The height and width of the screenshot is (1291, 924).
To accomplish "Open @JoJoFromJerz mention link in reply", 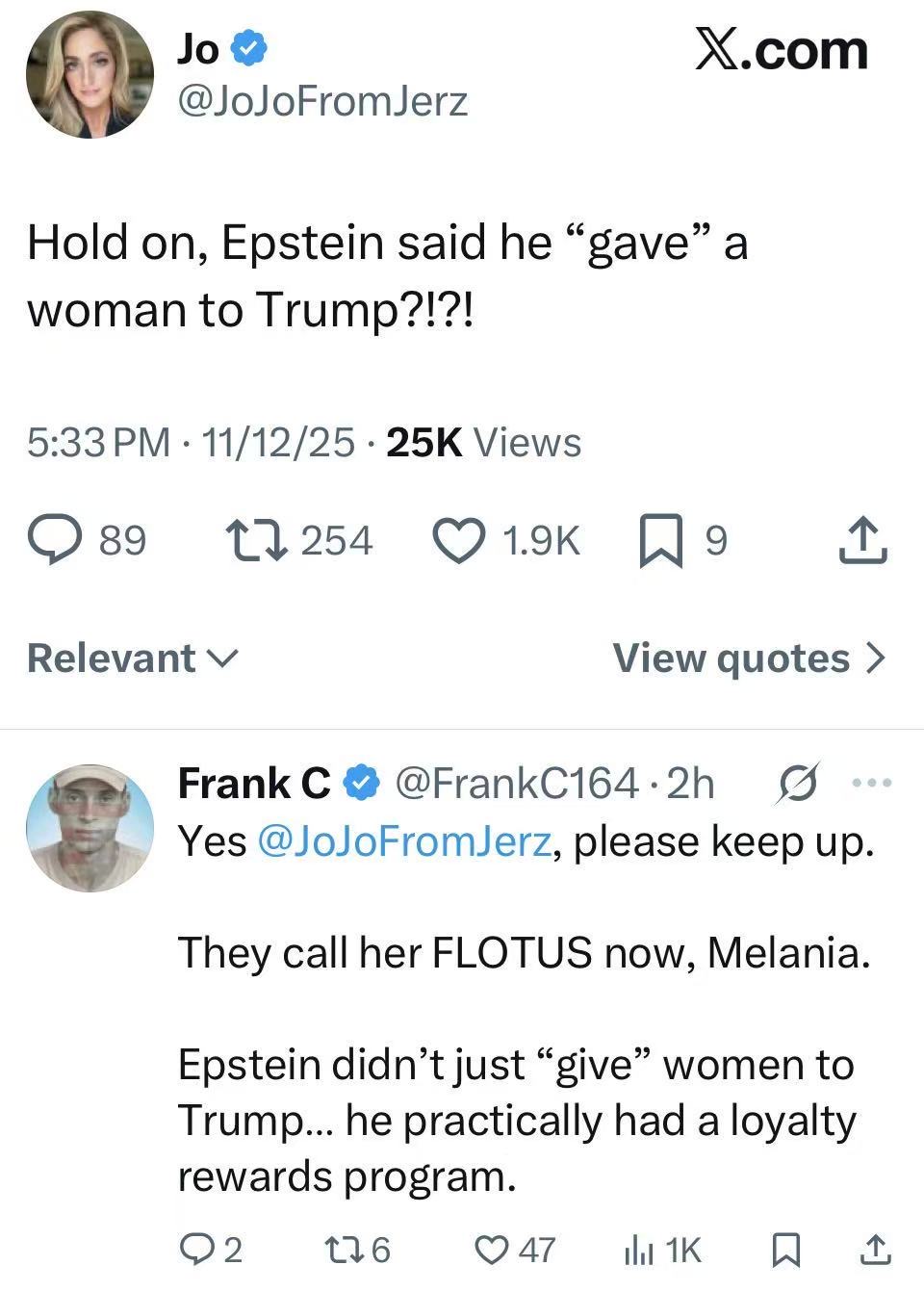I will point(404,842).
